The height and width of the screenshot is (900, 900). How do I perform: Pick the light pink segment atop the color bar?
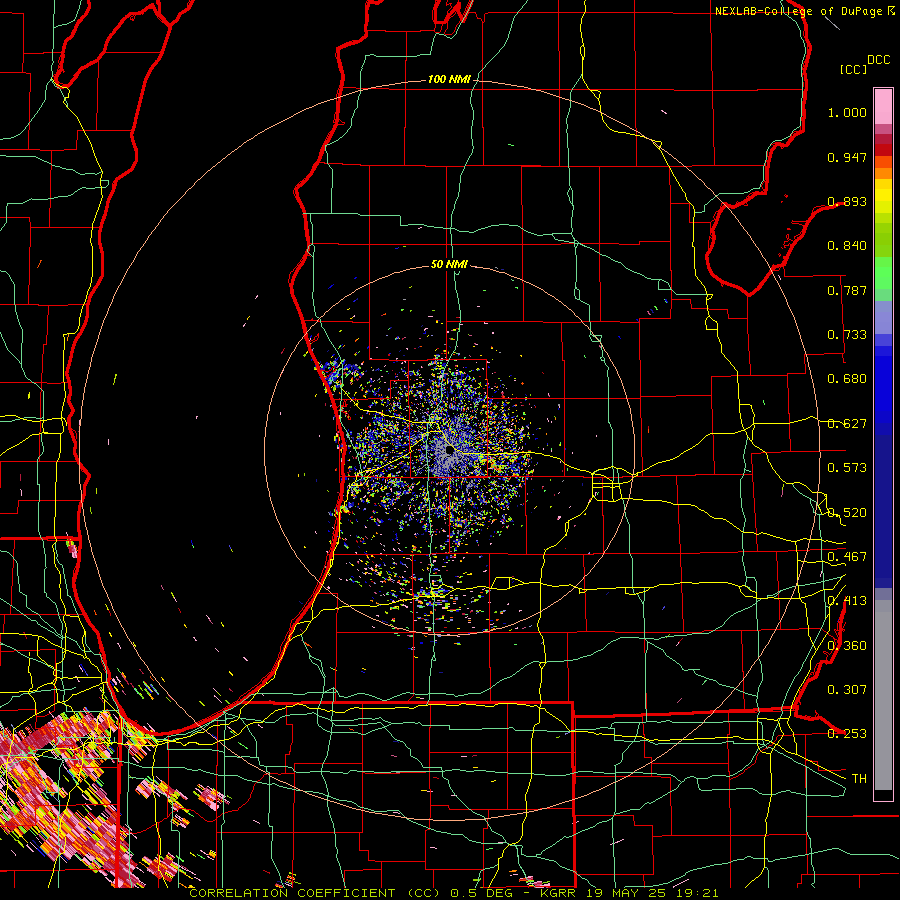883,107
